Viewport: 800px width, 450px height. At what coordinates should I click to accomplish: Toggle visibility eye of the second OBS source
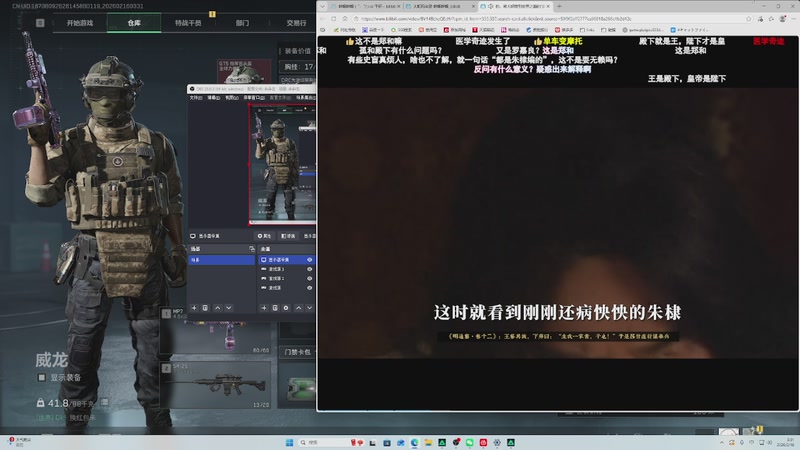[x=309, y=269]
